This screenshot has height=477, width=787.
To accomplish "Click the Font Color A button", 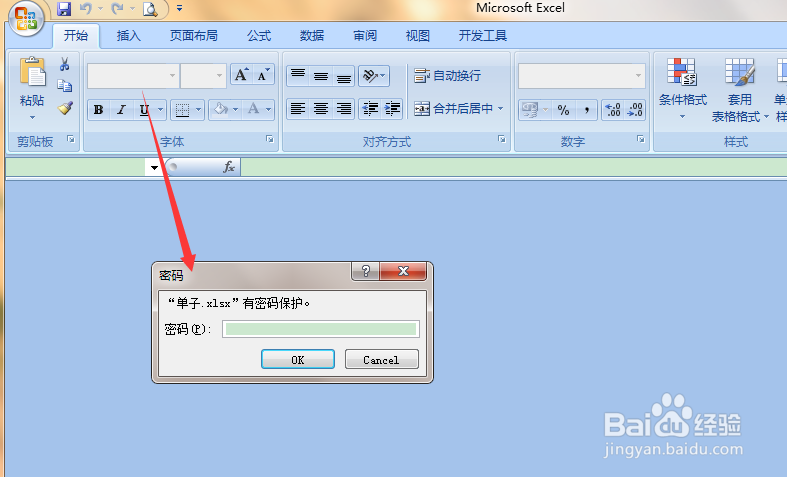I will coord(253,109).
